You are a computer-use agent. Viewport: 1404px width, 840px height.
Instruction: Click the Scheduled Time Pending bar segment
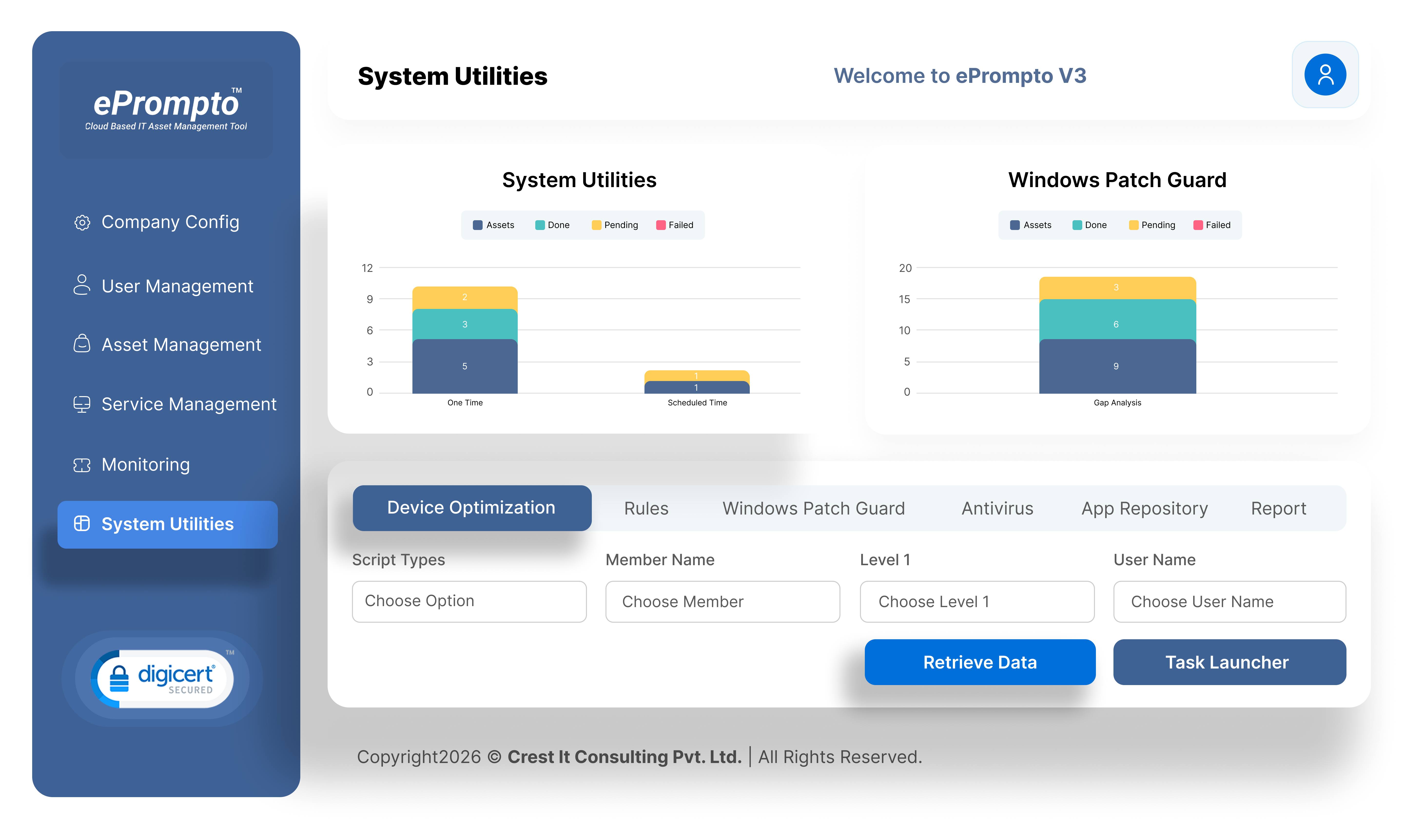(x=697, y=376)
